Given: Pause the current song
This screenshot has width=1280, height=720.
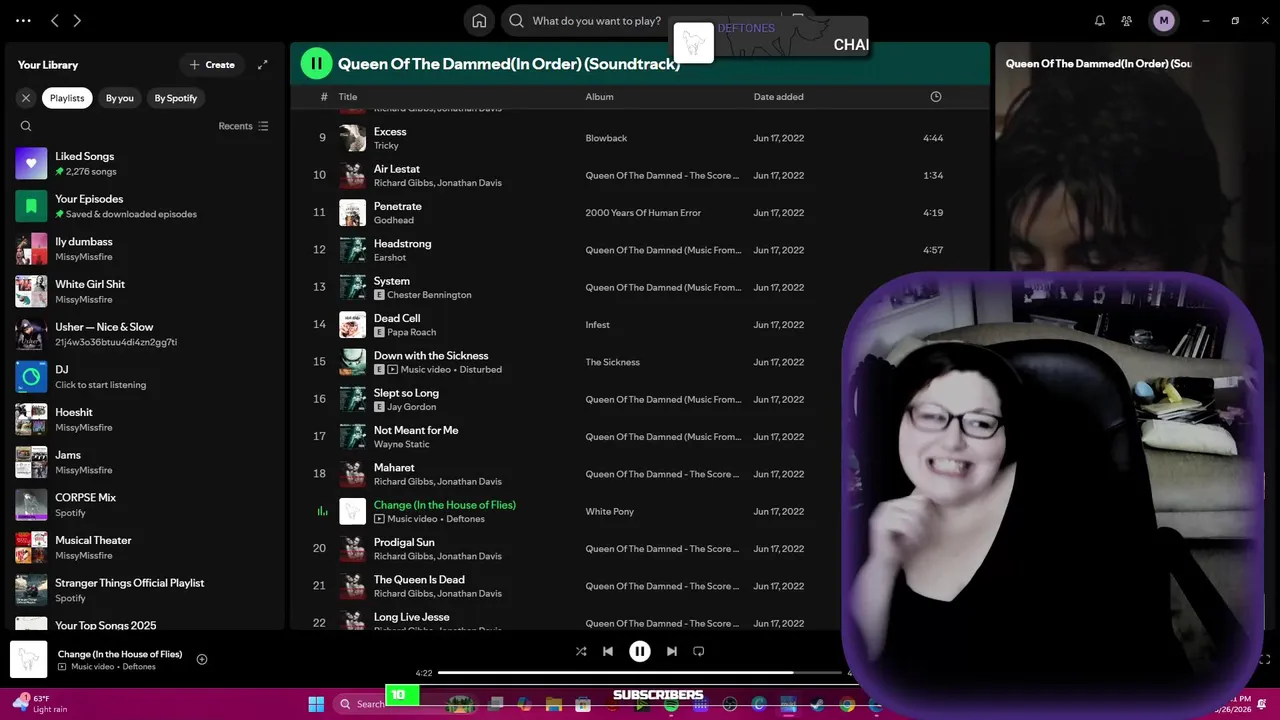Looking at the screenshot, I should click(640, 651).
